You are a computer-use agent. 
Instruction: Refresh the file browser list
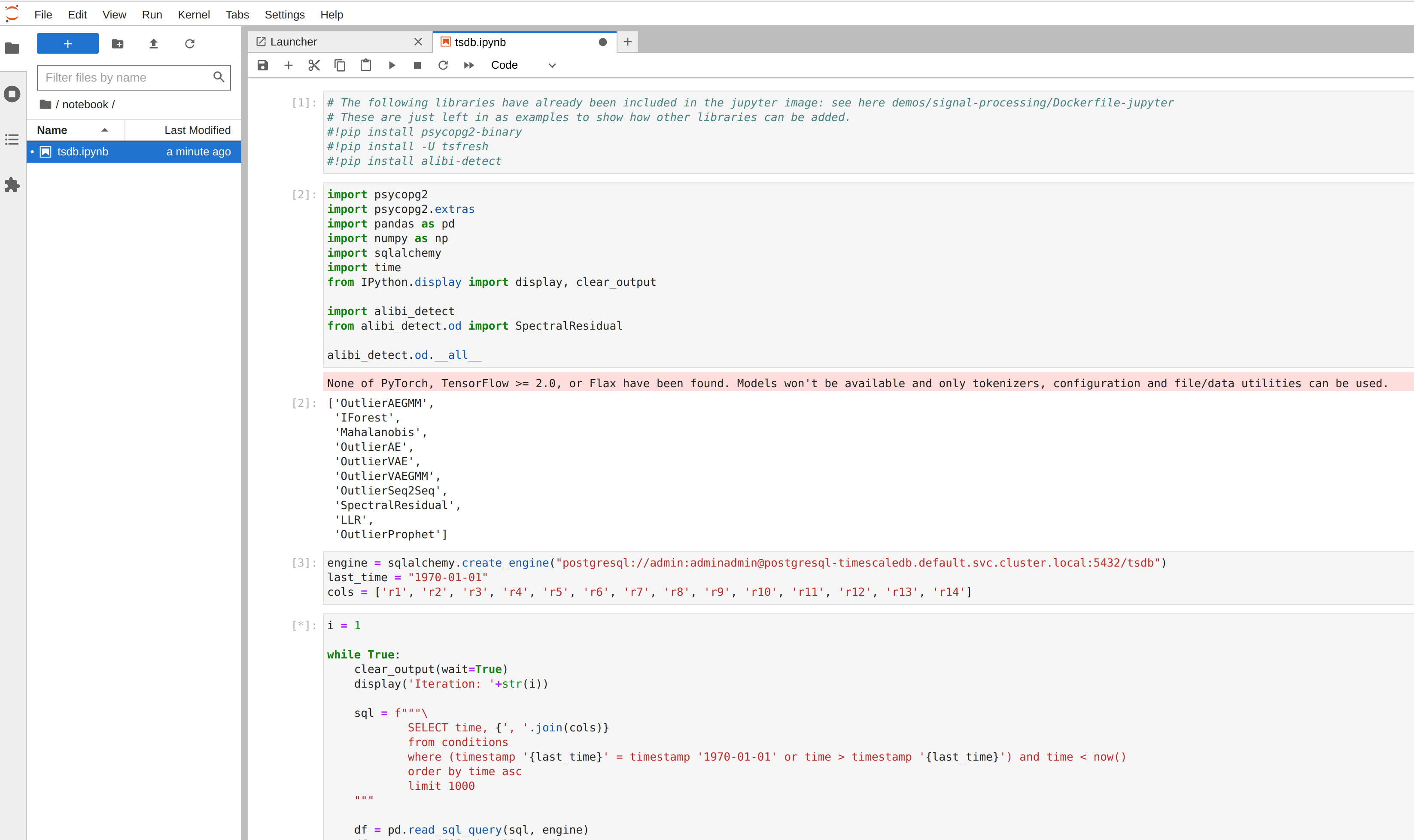pos(190,44)
